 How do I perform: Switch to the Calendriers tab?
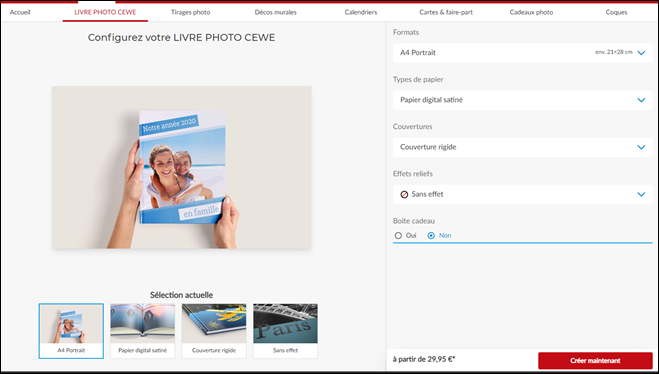click(361, 12)
